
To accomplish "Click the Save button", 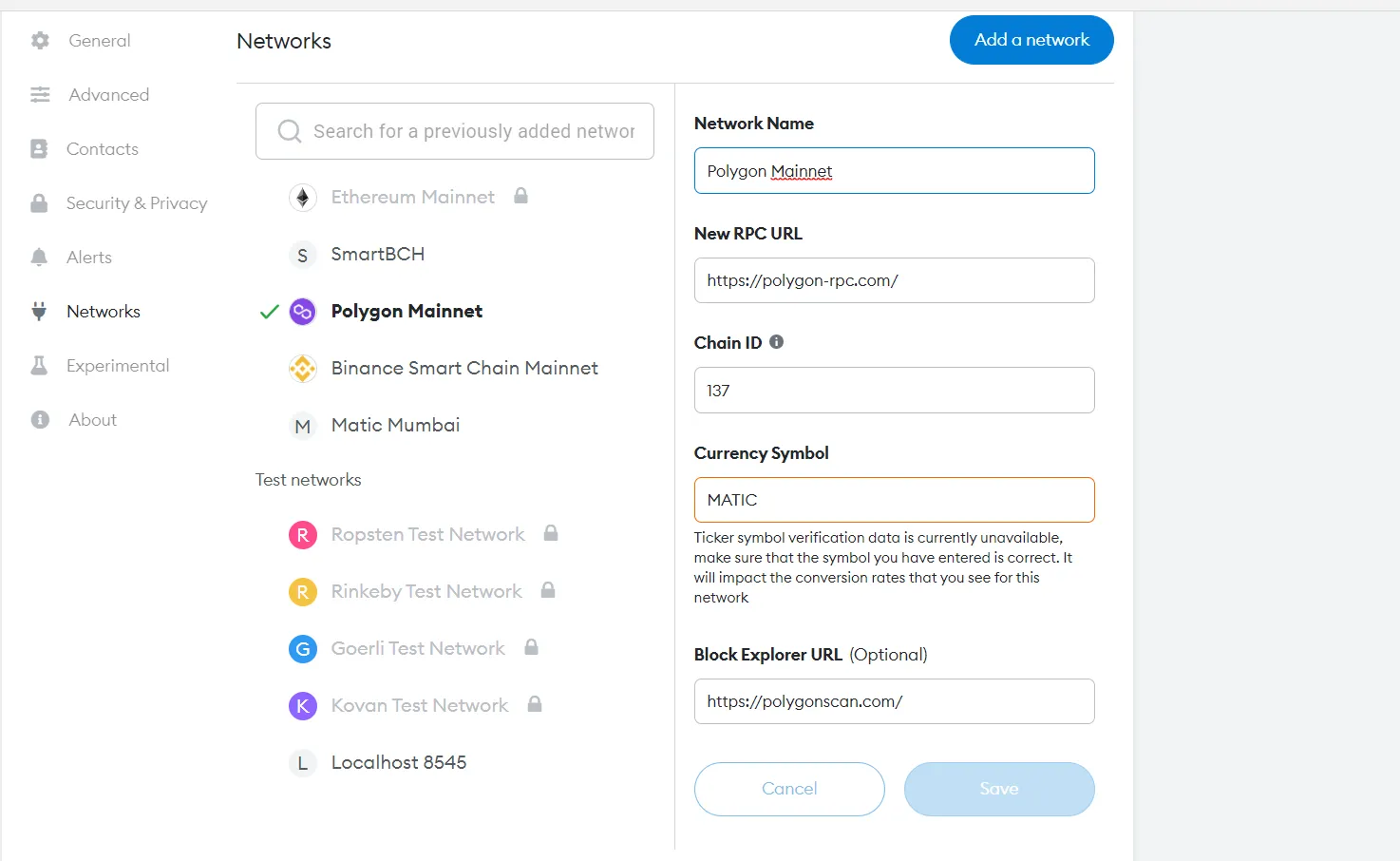I will click(x=999, y=789).
